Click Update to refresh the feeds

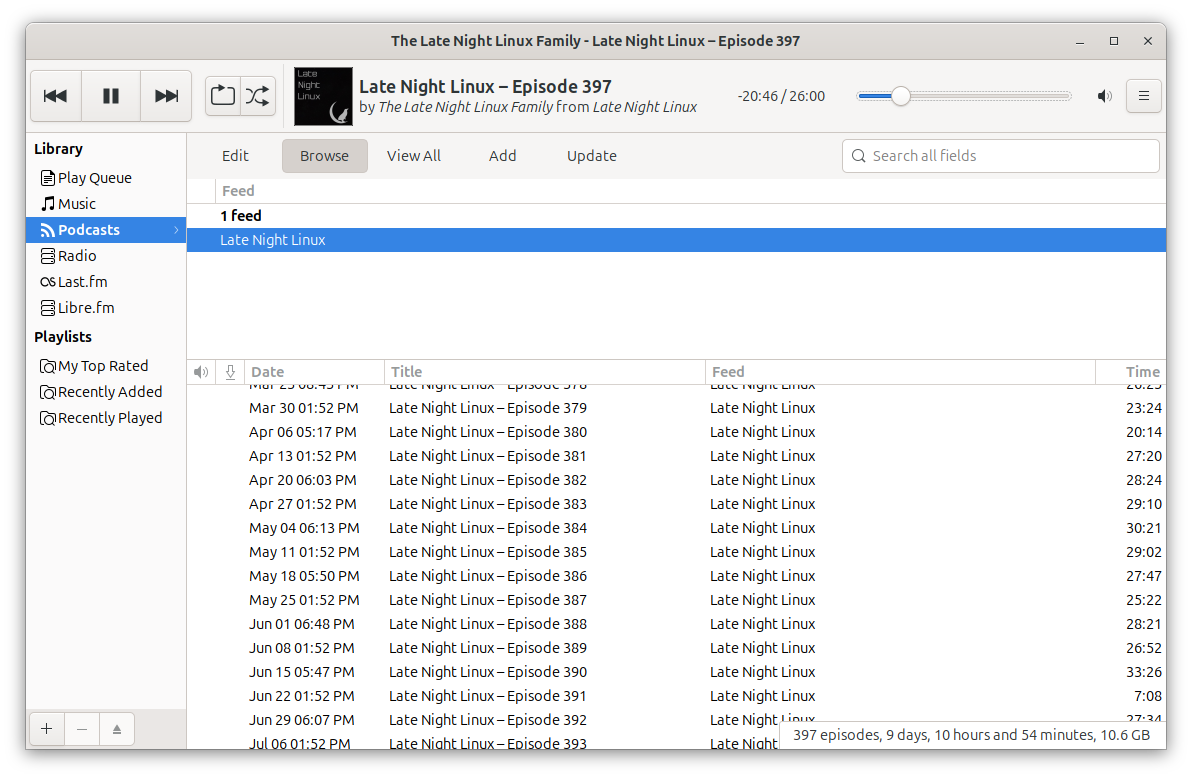tap(591, 156)
